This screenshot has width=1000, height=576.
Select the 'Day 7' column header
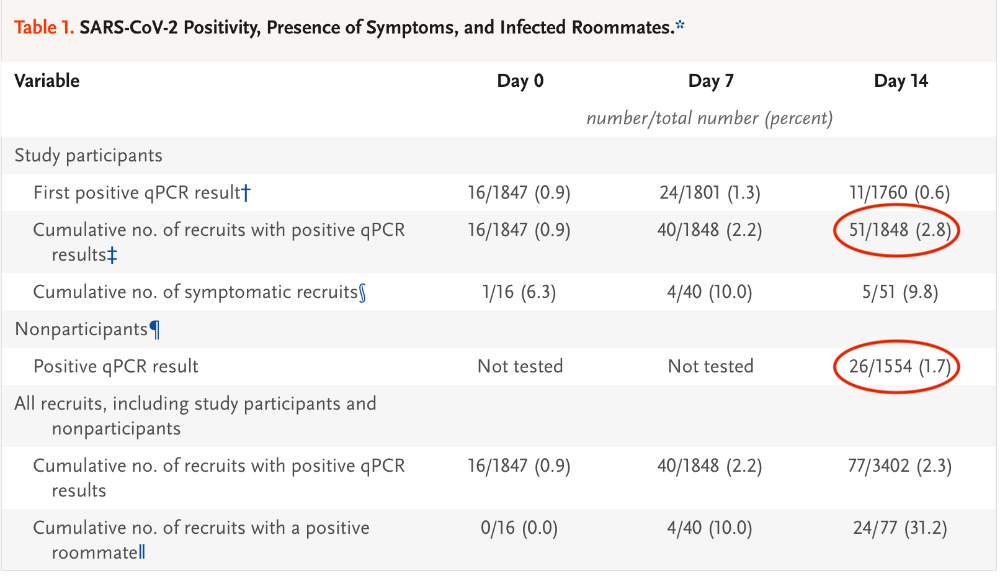[711, 81]
